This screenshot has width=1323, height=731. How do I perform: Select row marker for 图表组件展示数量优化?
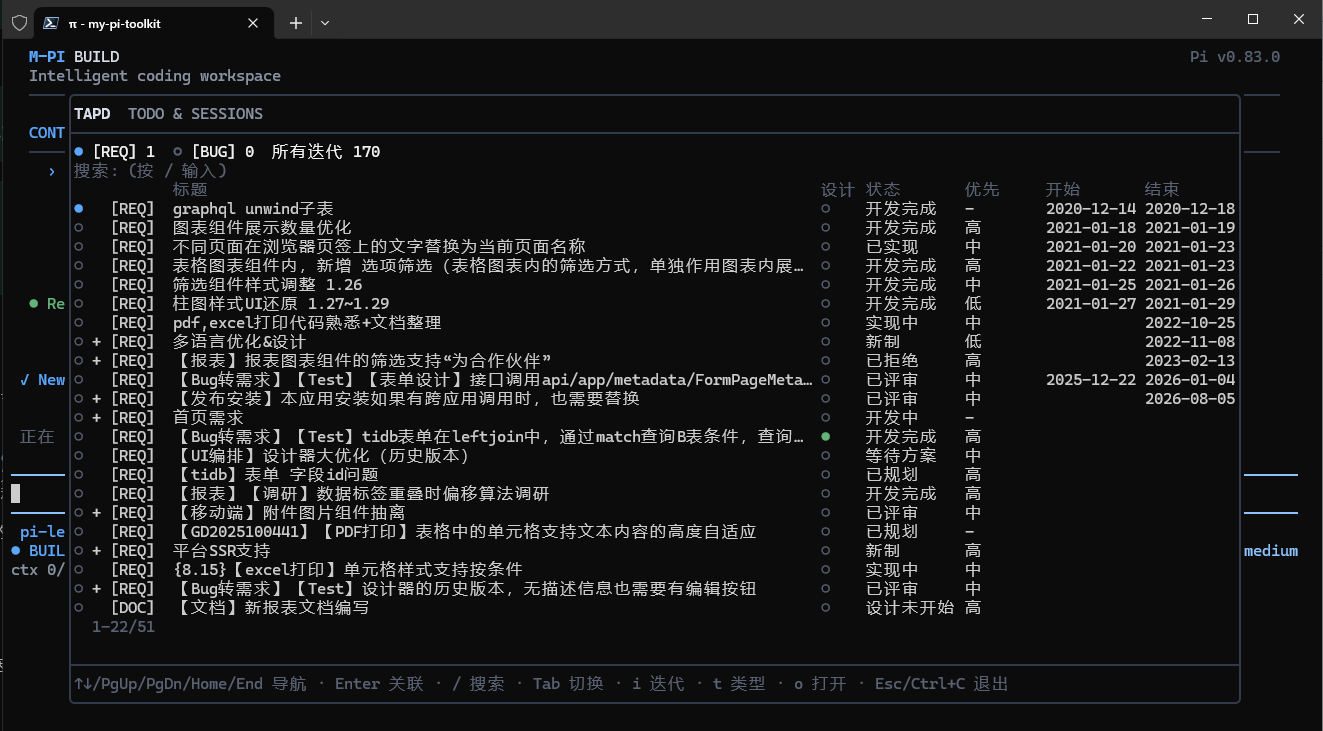click(x=78, y=228)
